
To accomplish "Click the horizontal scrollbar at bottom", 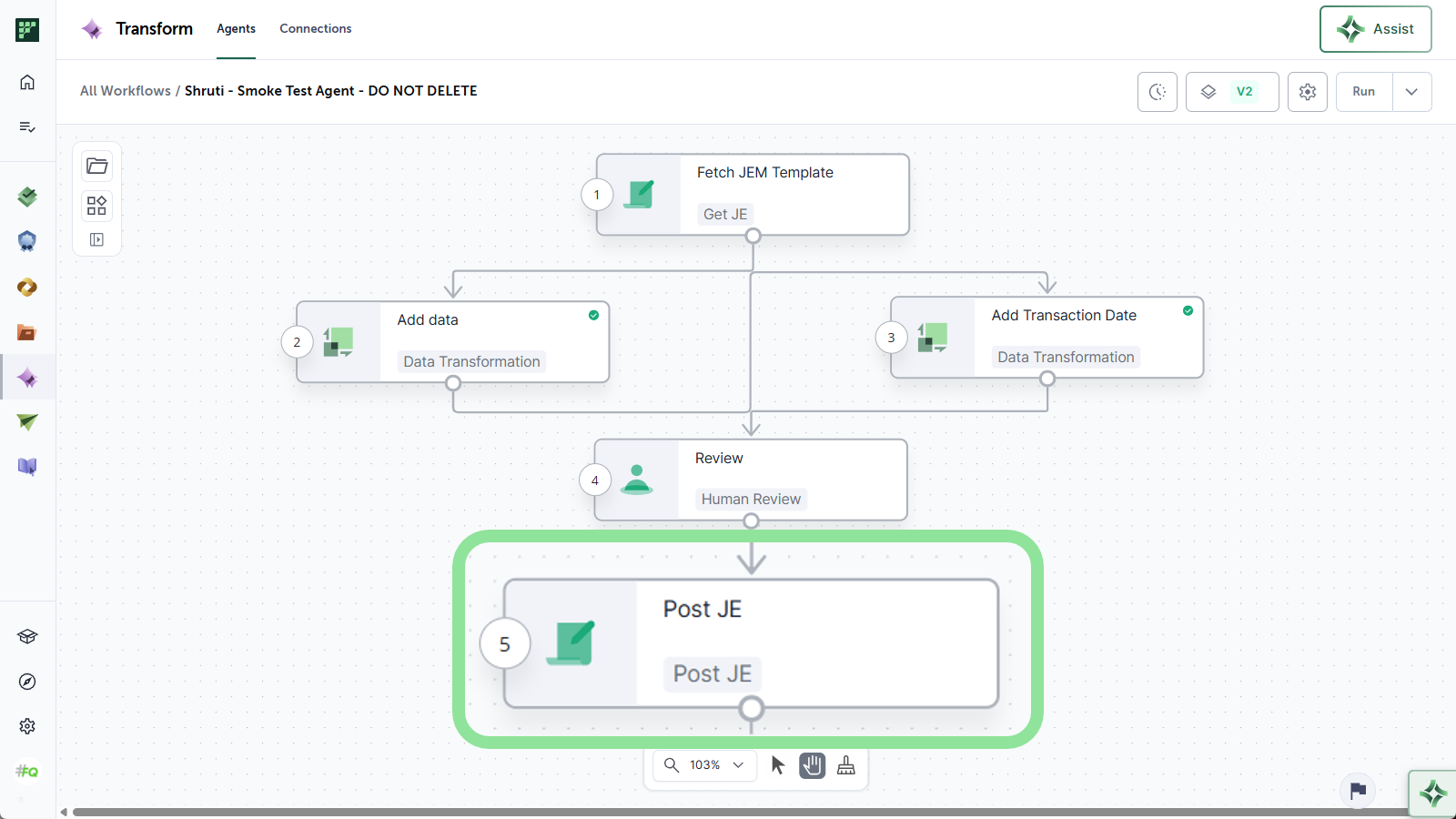I will 741,812.
